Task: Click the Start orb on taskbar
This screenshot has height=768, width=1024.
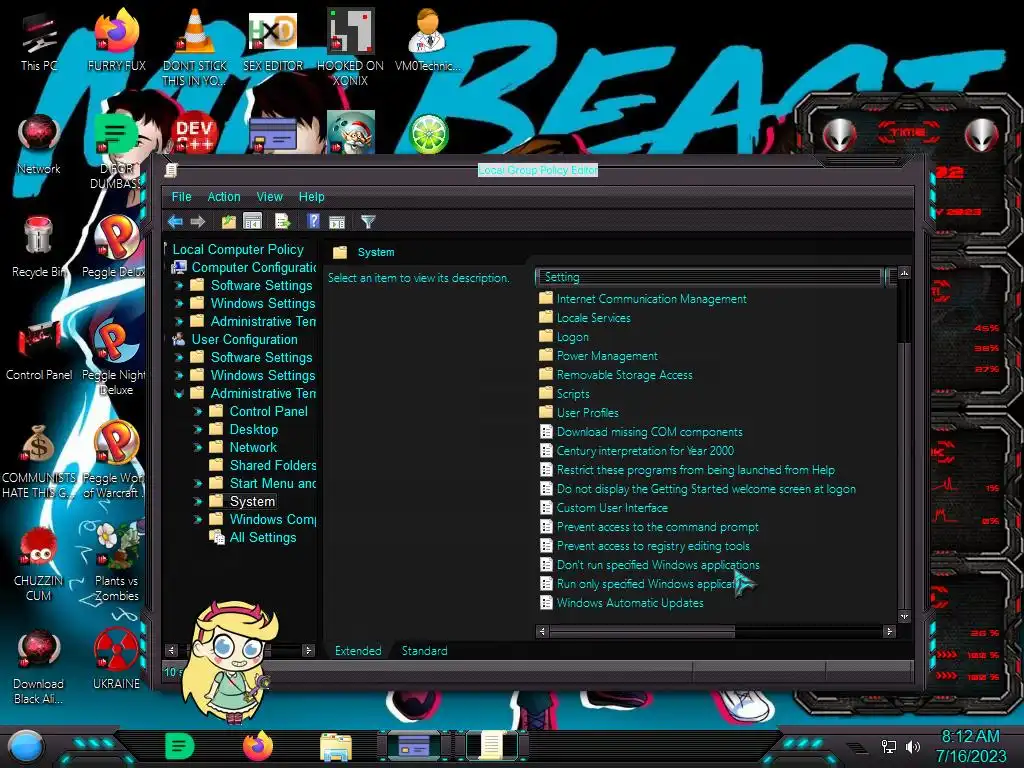Action: click(25, 747)
